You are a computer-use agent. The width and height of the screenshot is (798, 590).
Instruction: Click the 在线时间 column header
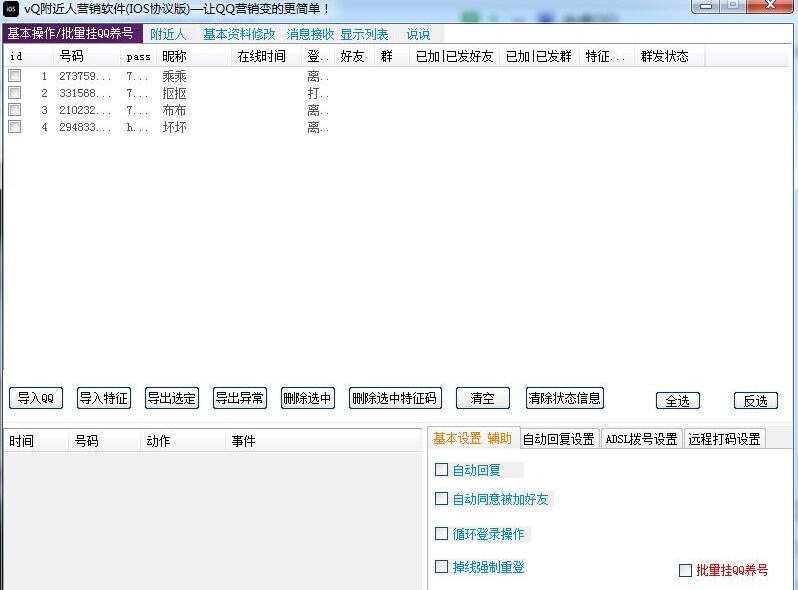266,56
